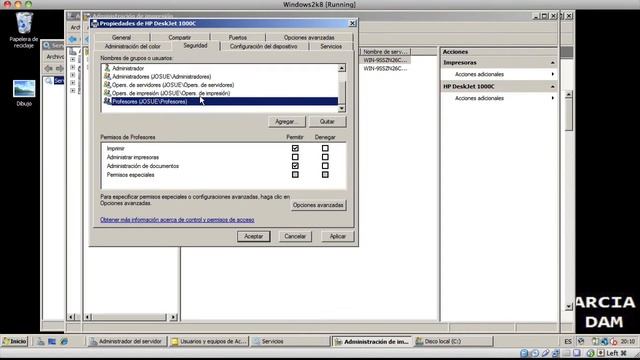Click the Quitar button
This screenshot has width=640, height=360.
[327, 122]
